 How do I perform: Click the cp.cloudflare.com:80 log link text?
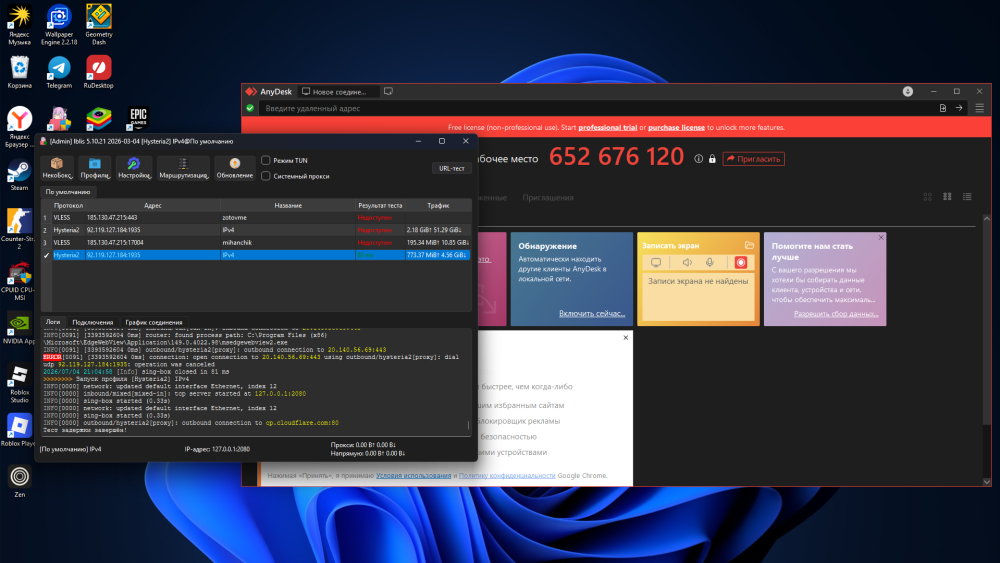point(302,423)
